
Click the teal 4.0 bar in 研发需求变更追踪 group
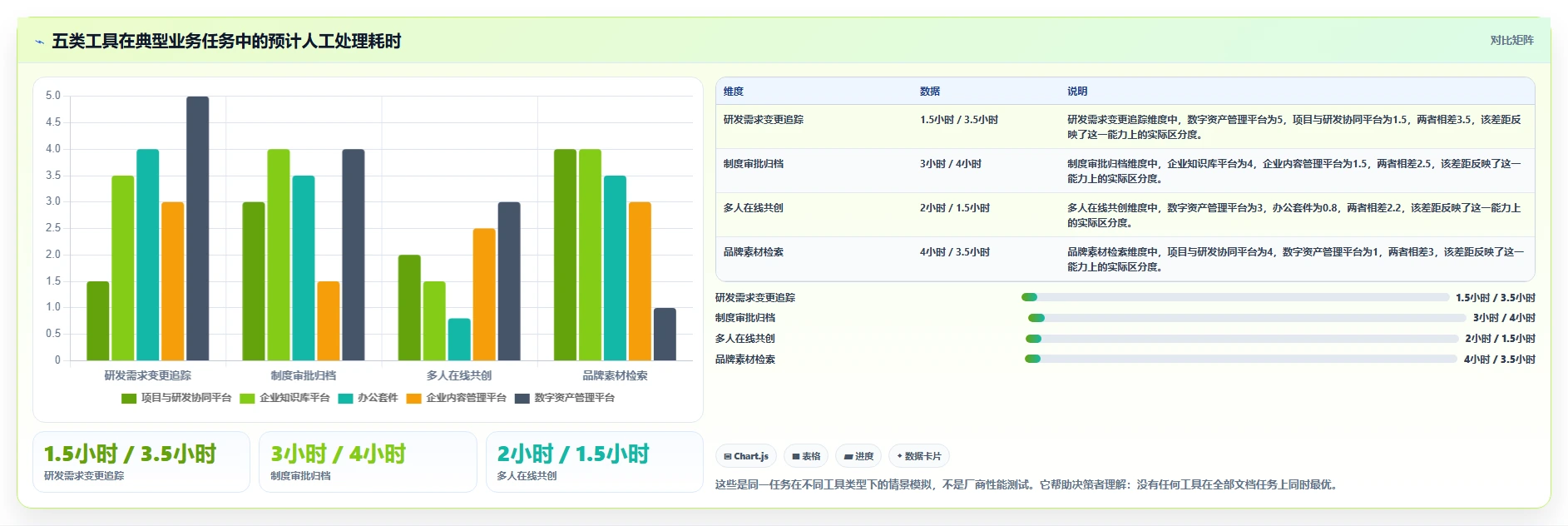coord(148,255)
